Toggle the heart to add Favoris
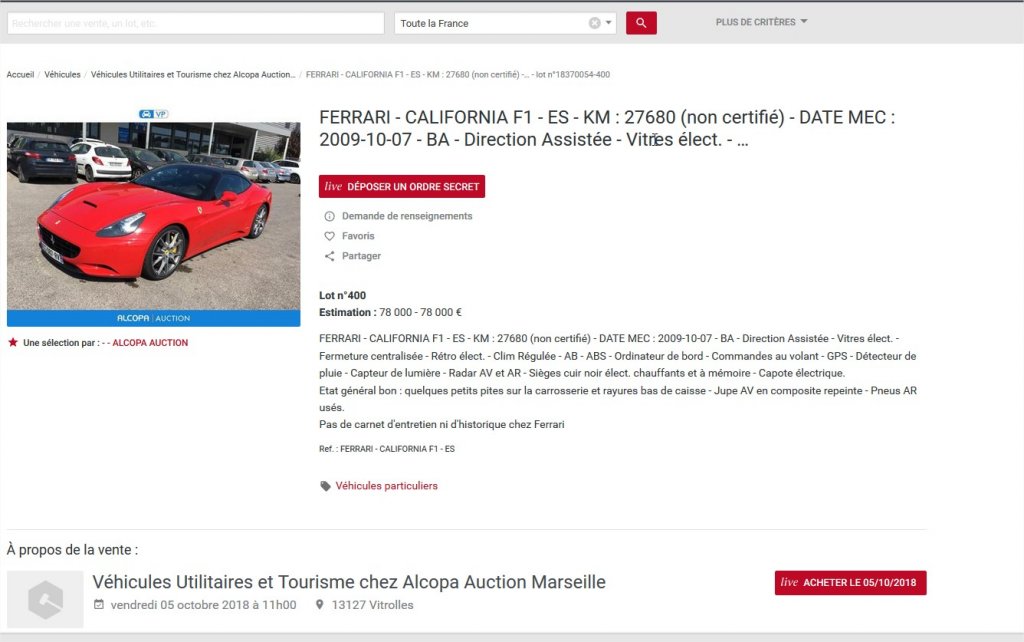The image size is (1024, 642). click(330, 236)
